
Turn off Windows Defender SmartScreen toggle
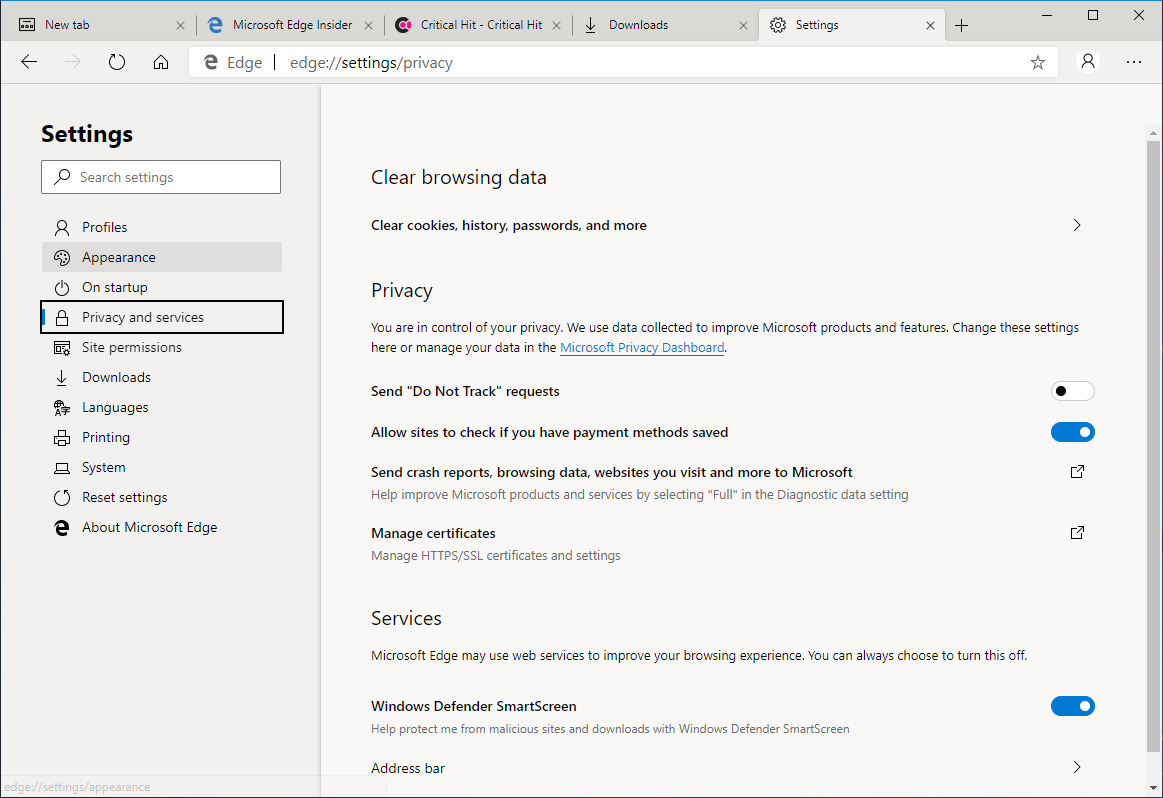coord(1072,706)
